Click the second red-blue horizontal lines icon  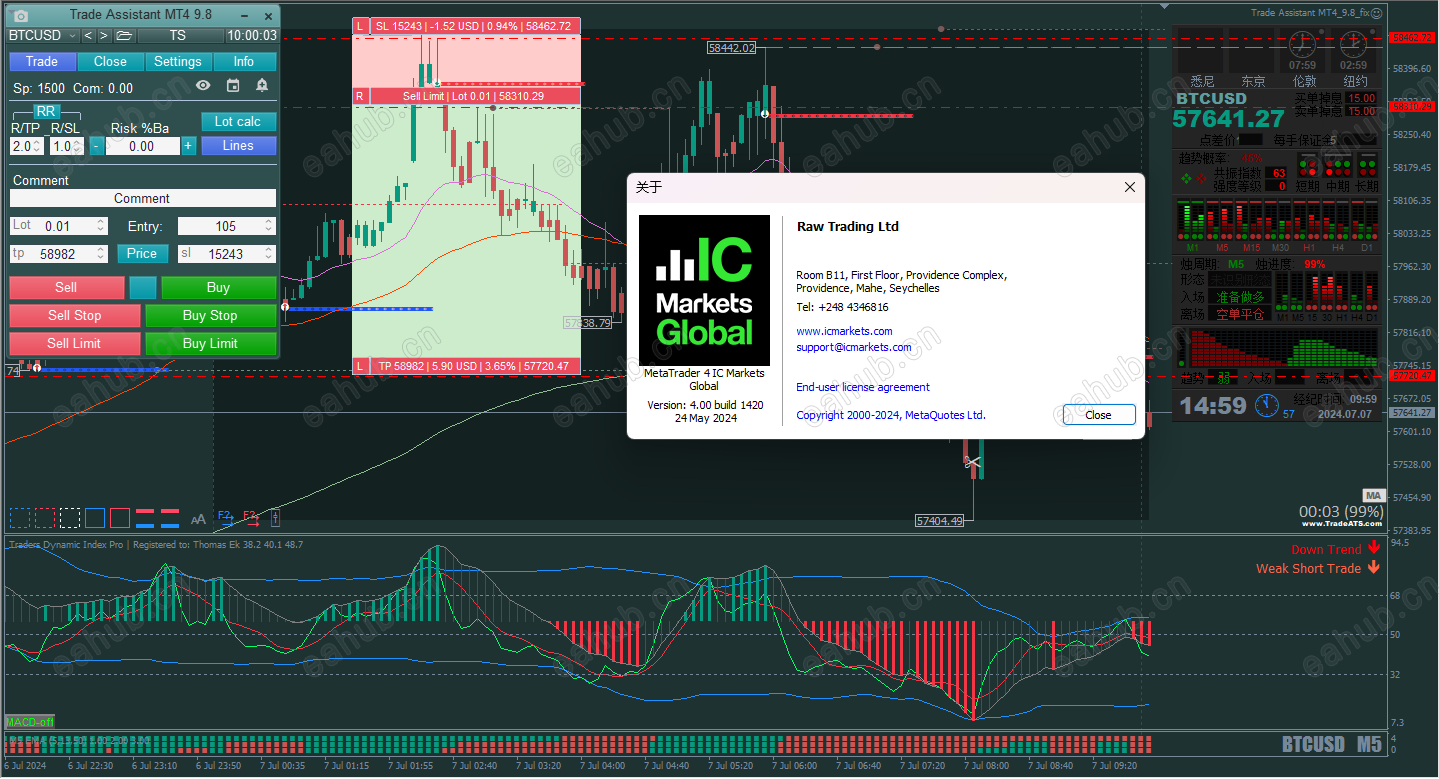(170, 518)
